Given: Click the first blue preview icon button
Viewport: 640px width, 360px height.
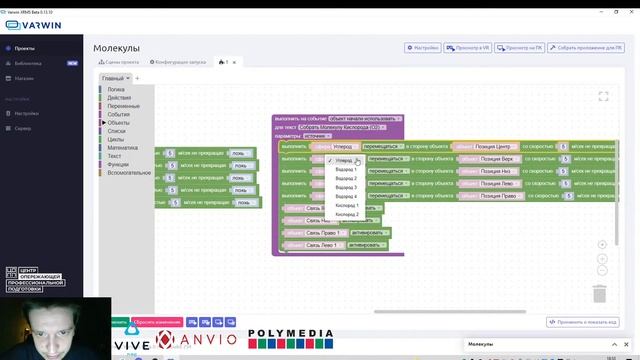Looking at the screenshot, I should point(192,322).
